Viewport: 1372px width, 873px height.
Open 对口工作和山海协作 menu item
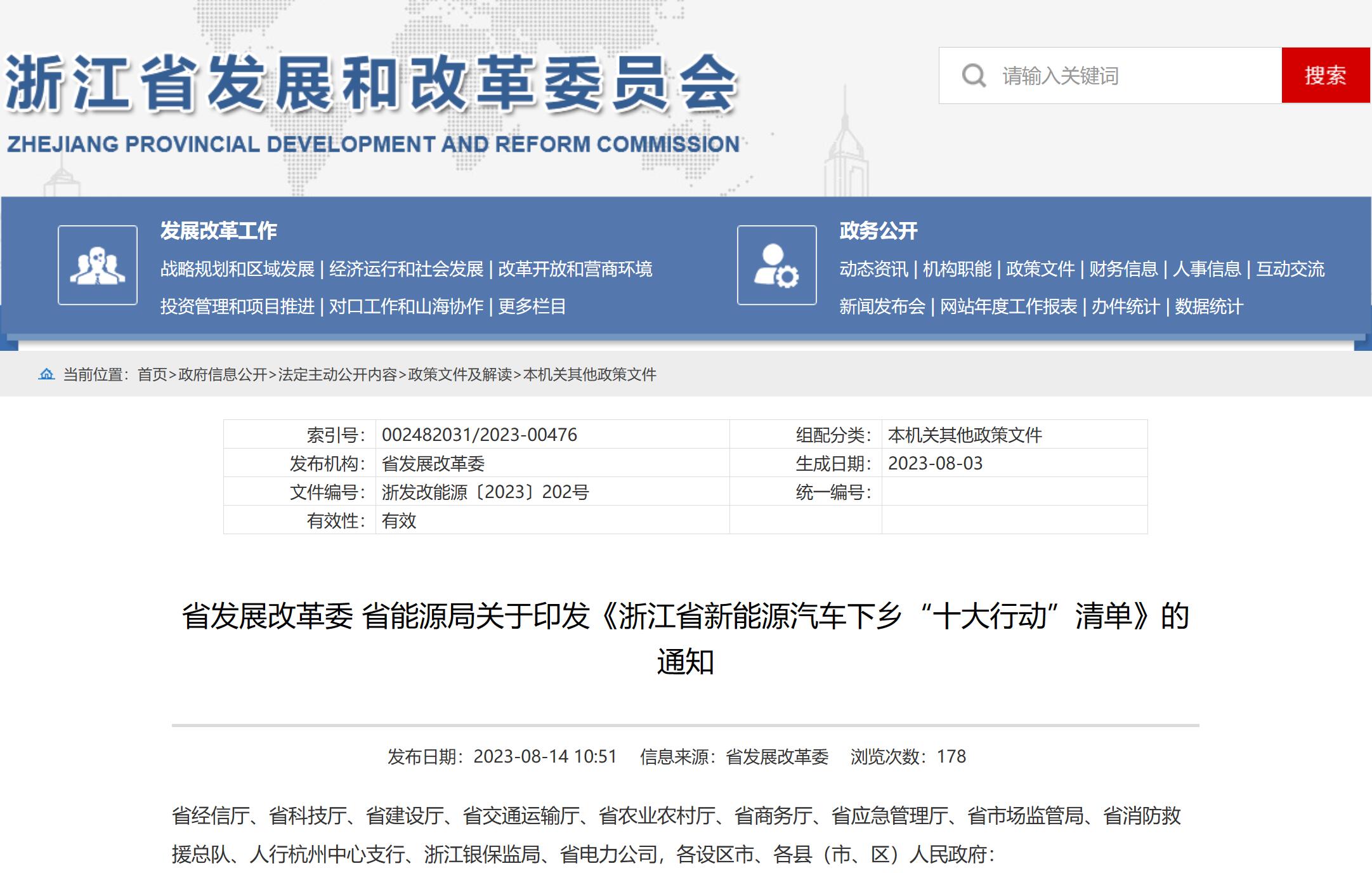(406, 306)
